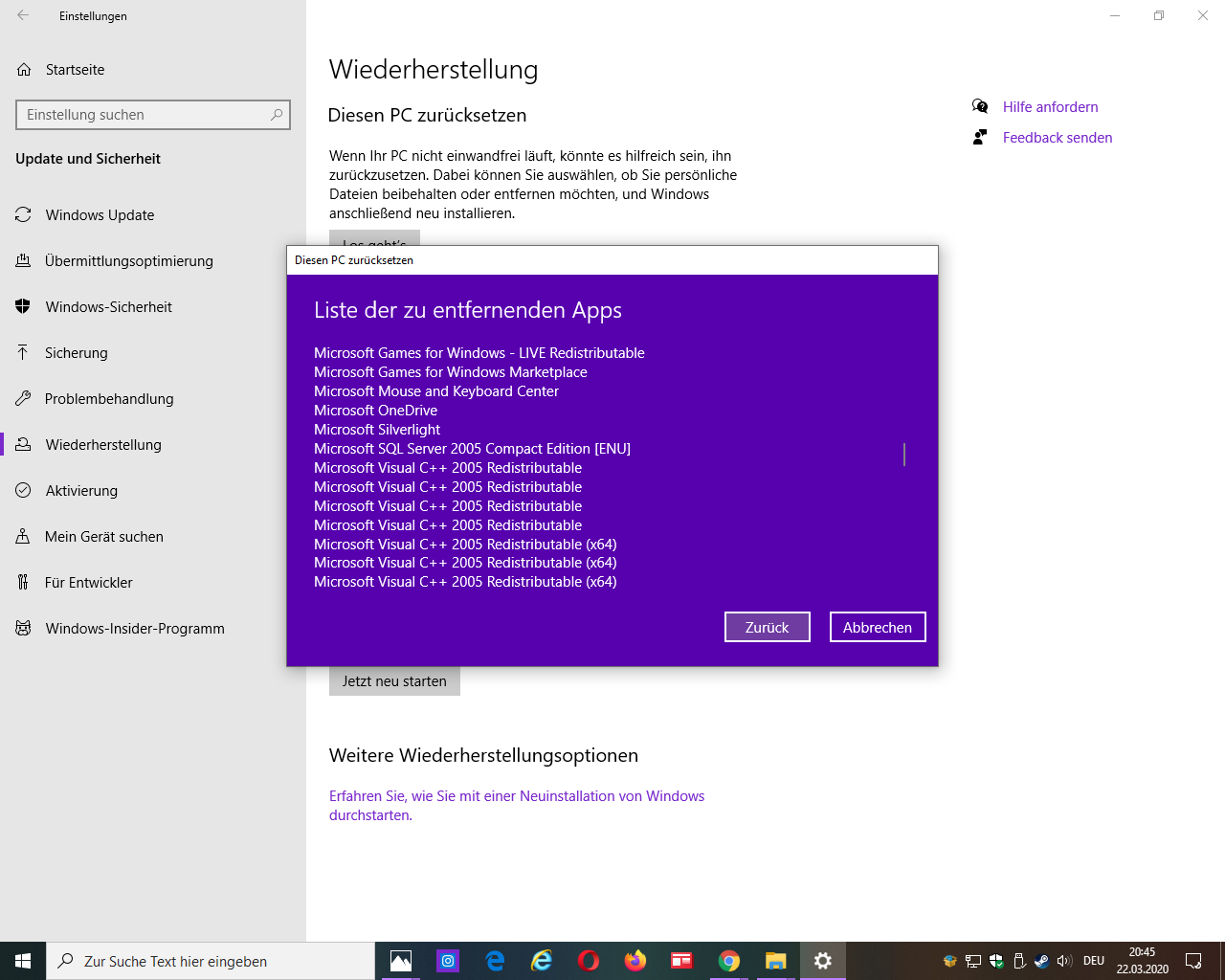Click the Steam tray icon

1041,961
